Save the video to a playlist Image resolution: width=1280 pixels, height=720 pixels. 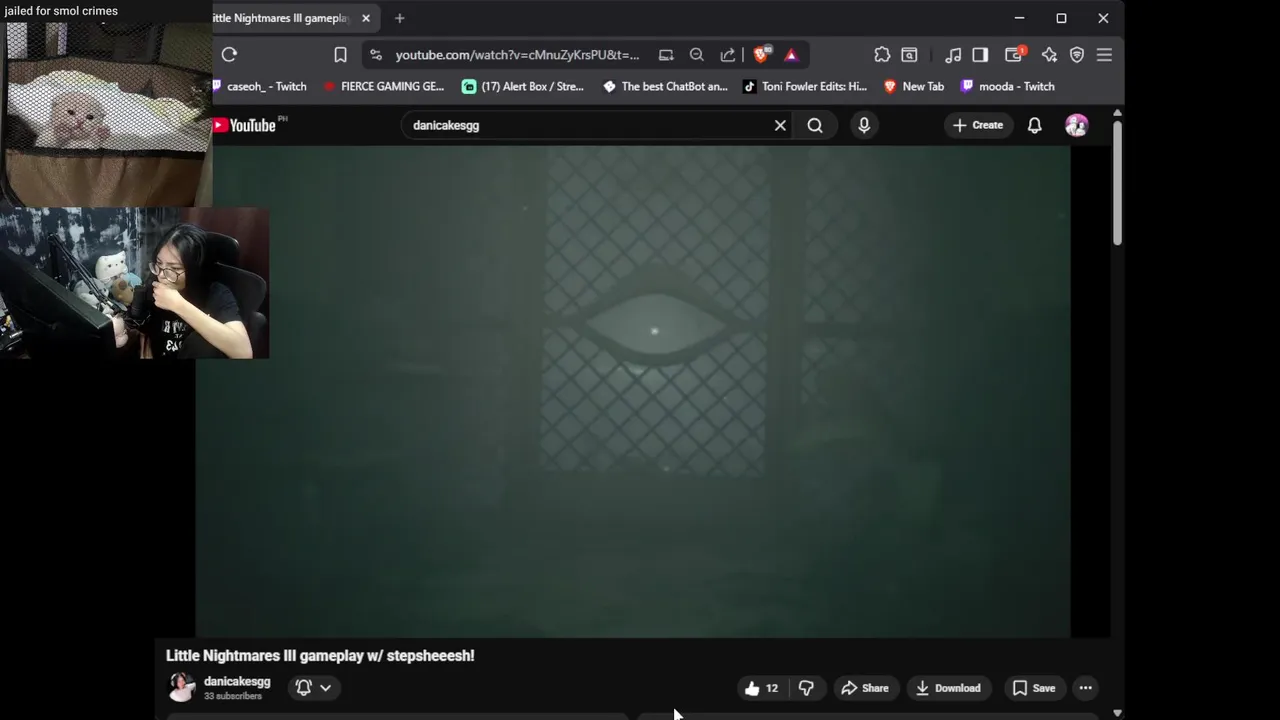click(1034, 688)
